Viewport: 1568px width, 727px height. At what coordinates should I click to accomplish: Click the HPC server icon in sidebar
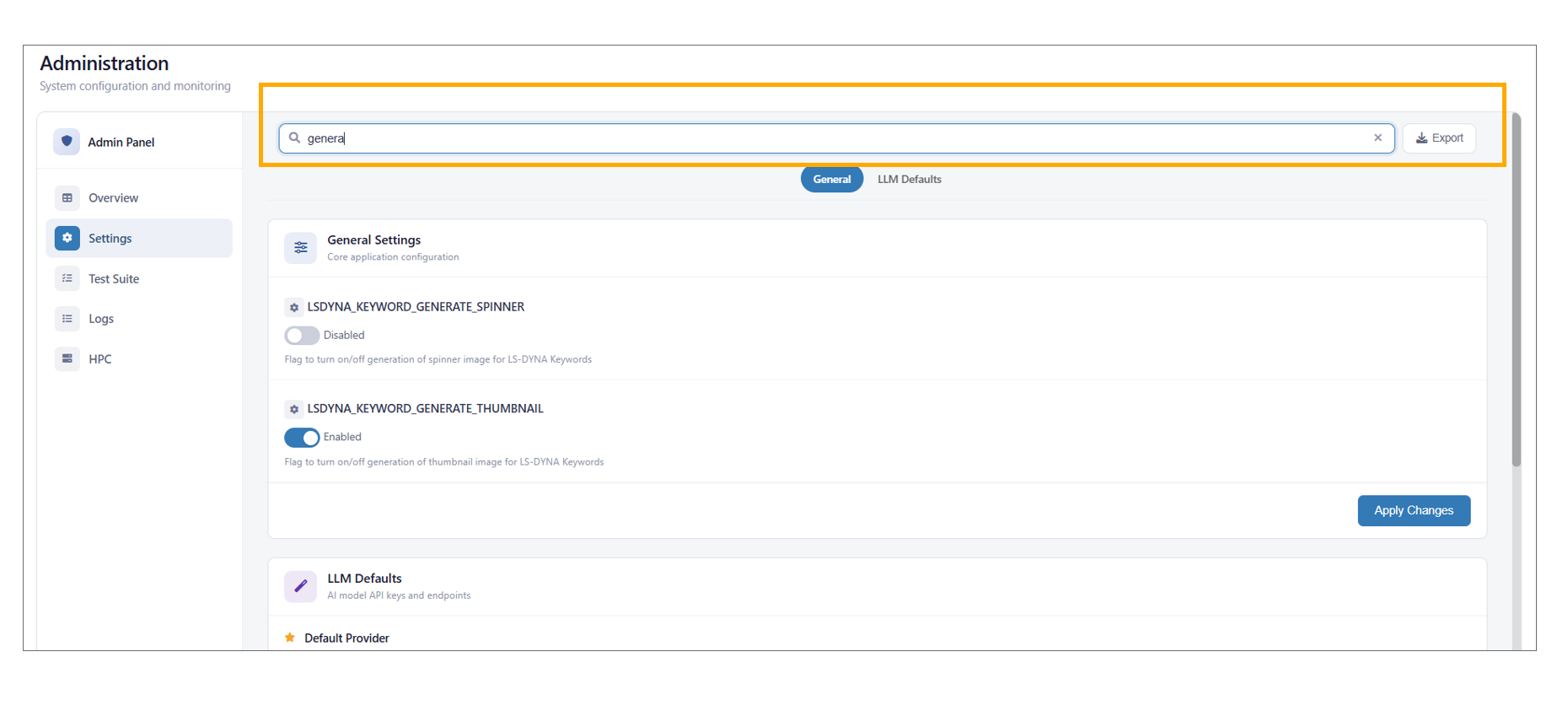(x=67, y=358)
